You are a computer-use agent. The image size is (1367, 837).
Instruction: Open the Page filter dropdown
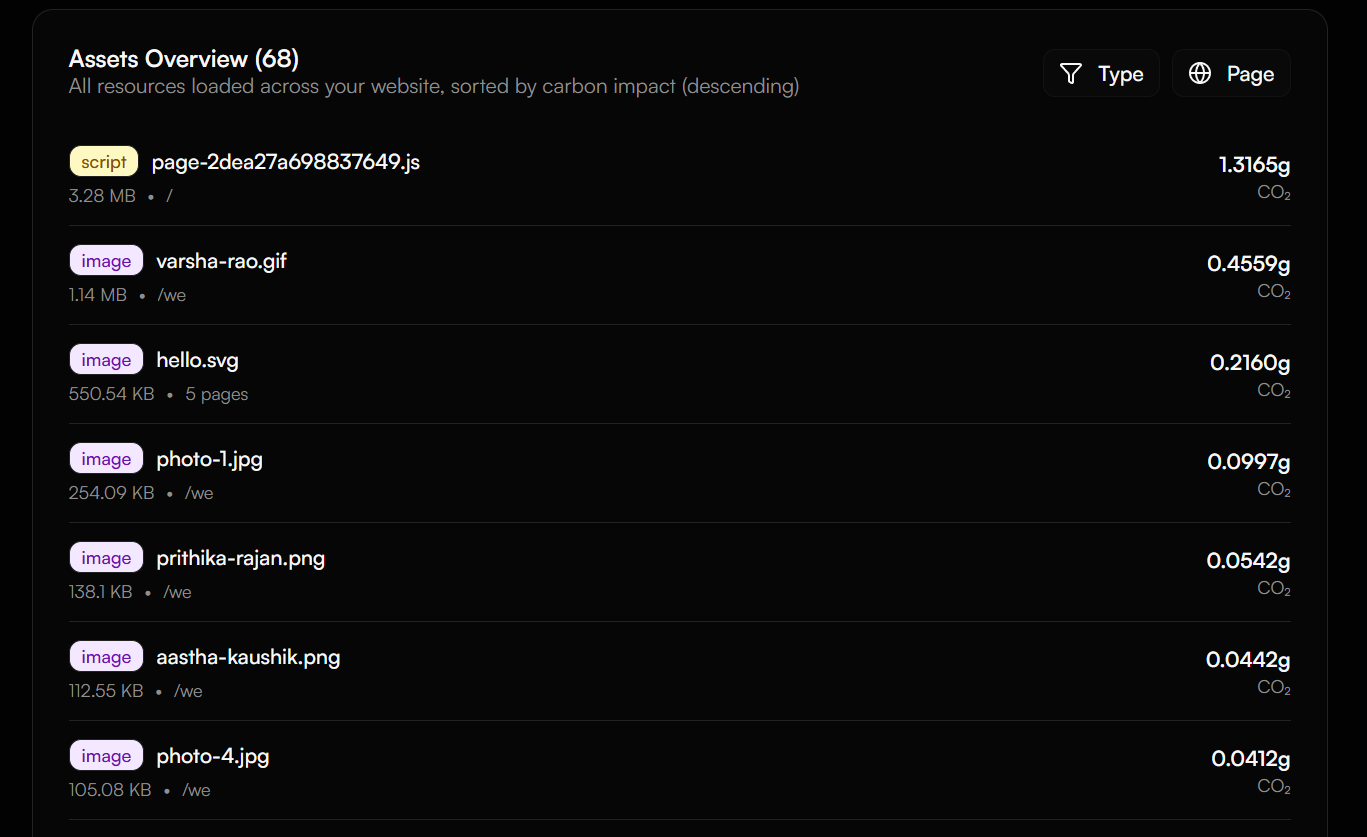coord(1231,74)
